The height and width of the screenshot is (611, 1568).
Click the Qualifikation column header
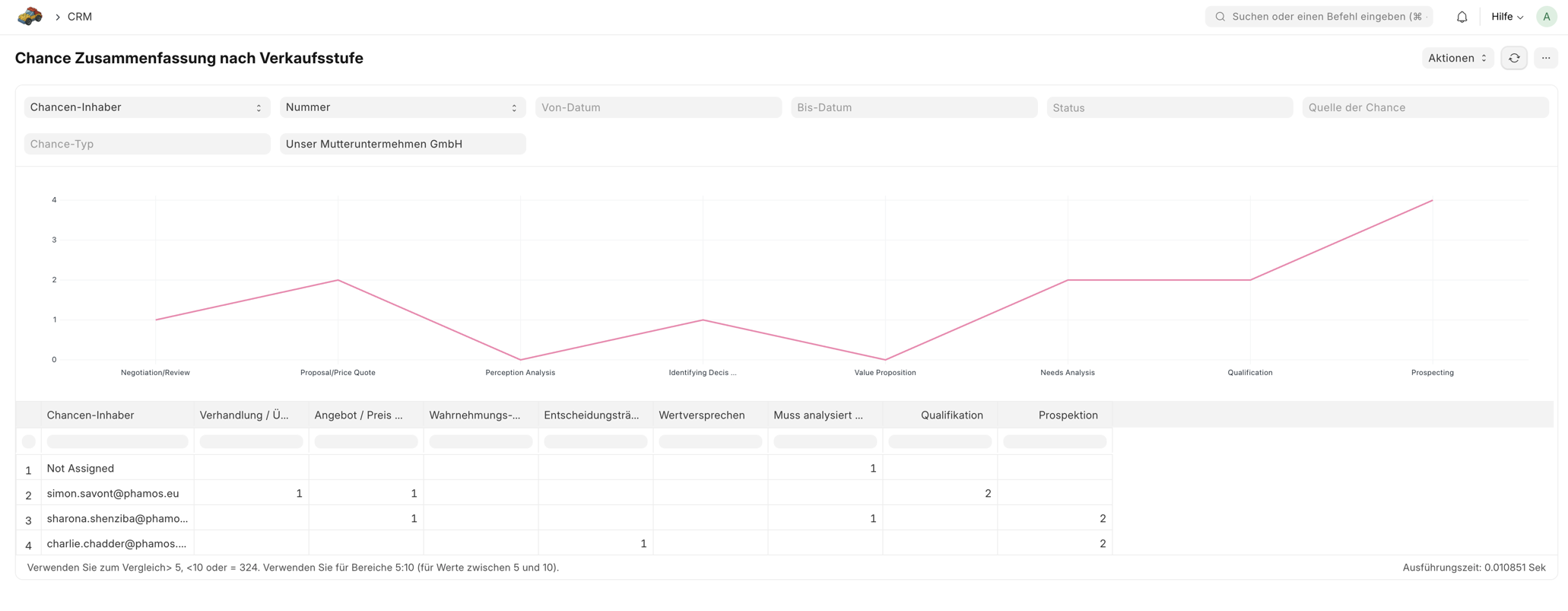(951, 415)
